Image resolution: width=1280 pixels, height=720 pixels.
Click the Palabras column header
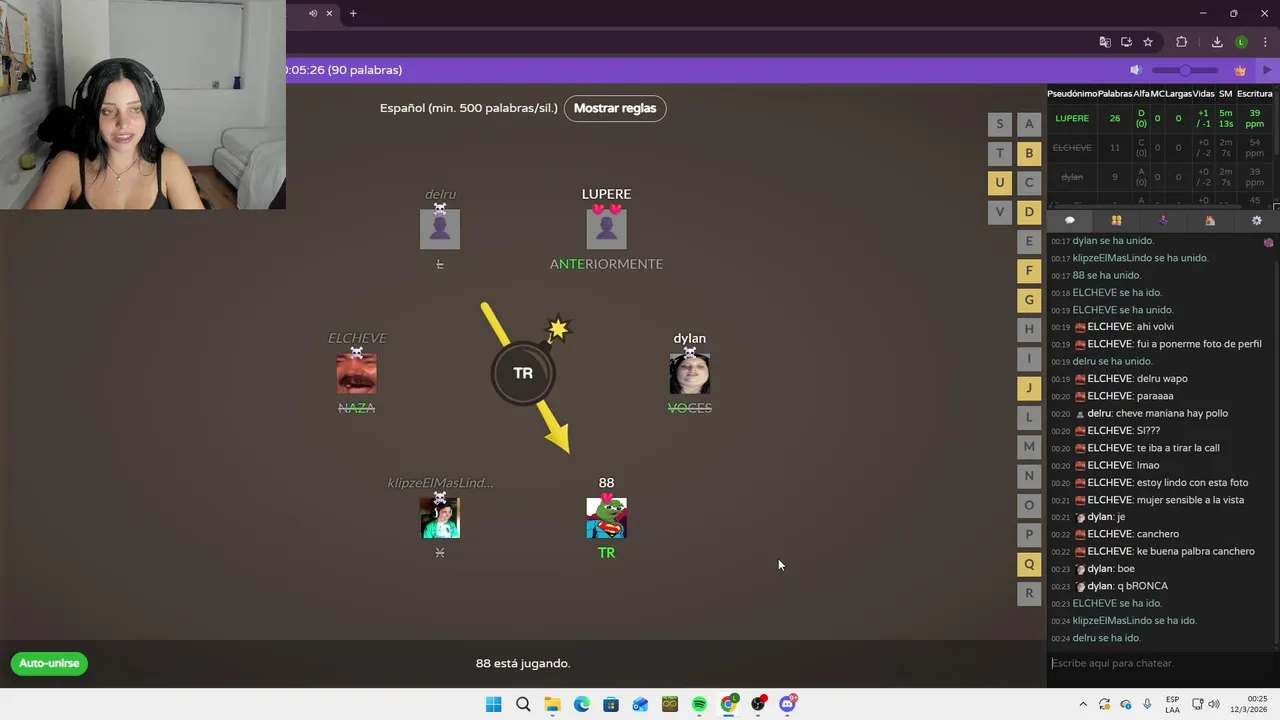(x=1115, y=93)
